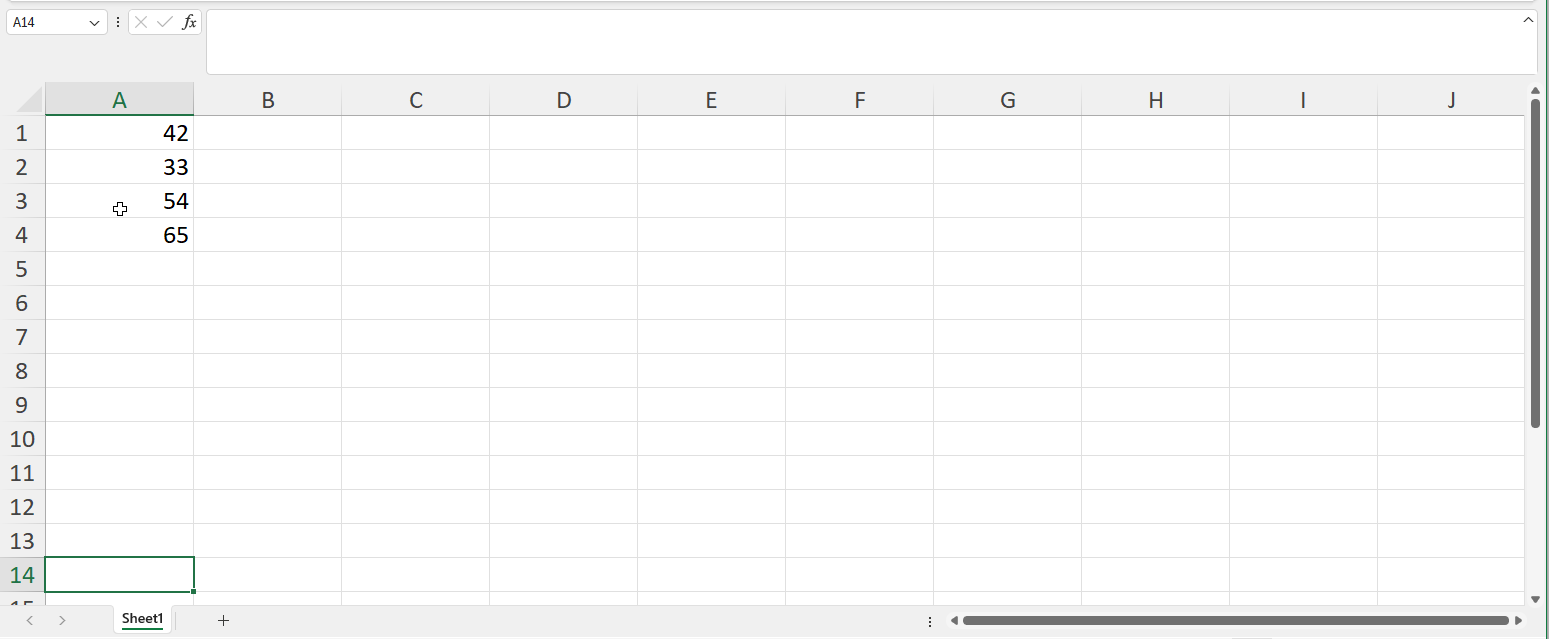Click the Cancel X beside the formula bar
1549x639 pixels.
coord(140,22)
